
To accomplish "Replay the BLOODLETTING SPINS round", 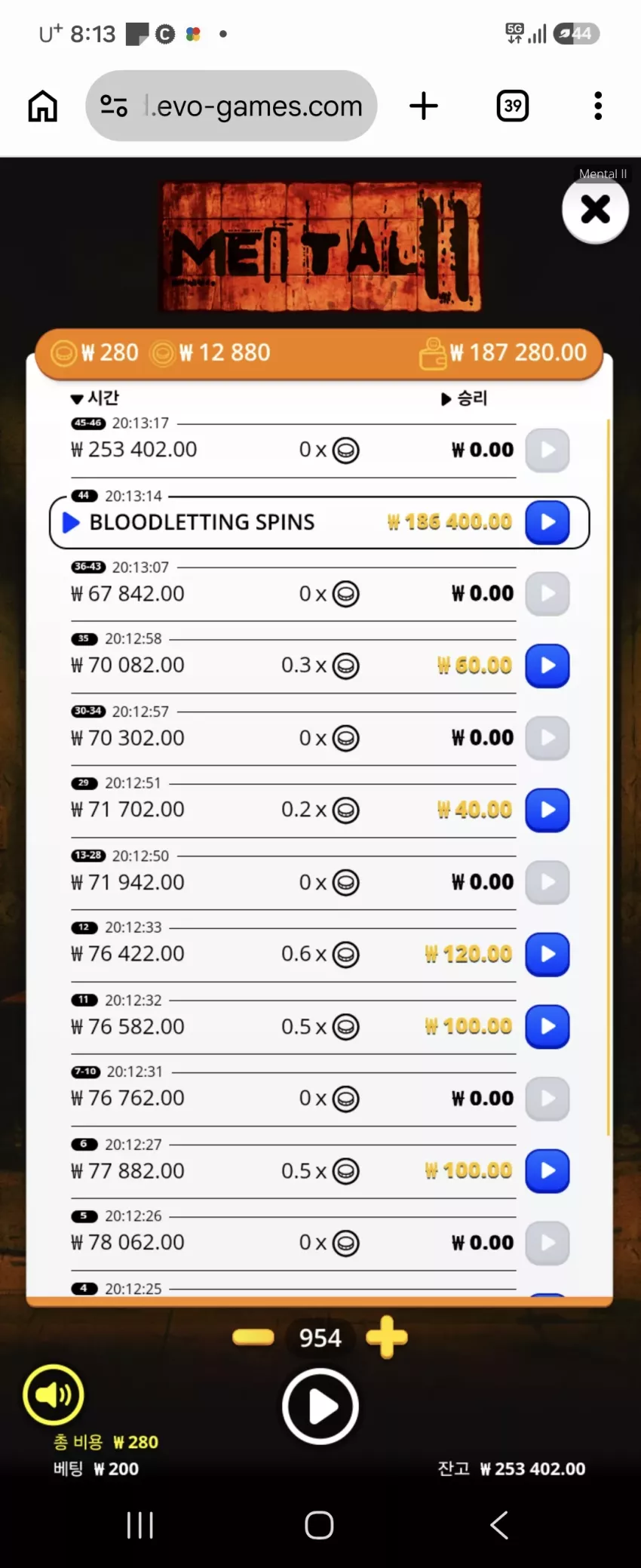I will (547, 522).
